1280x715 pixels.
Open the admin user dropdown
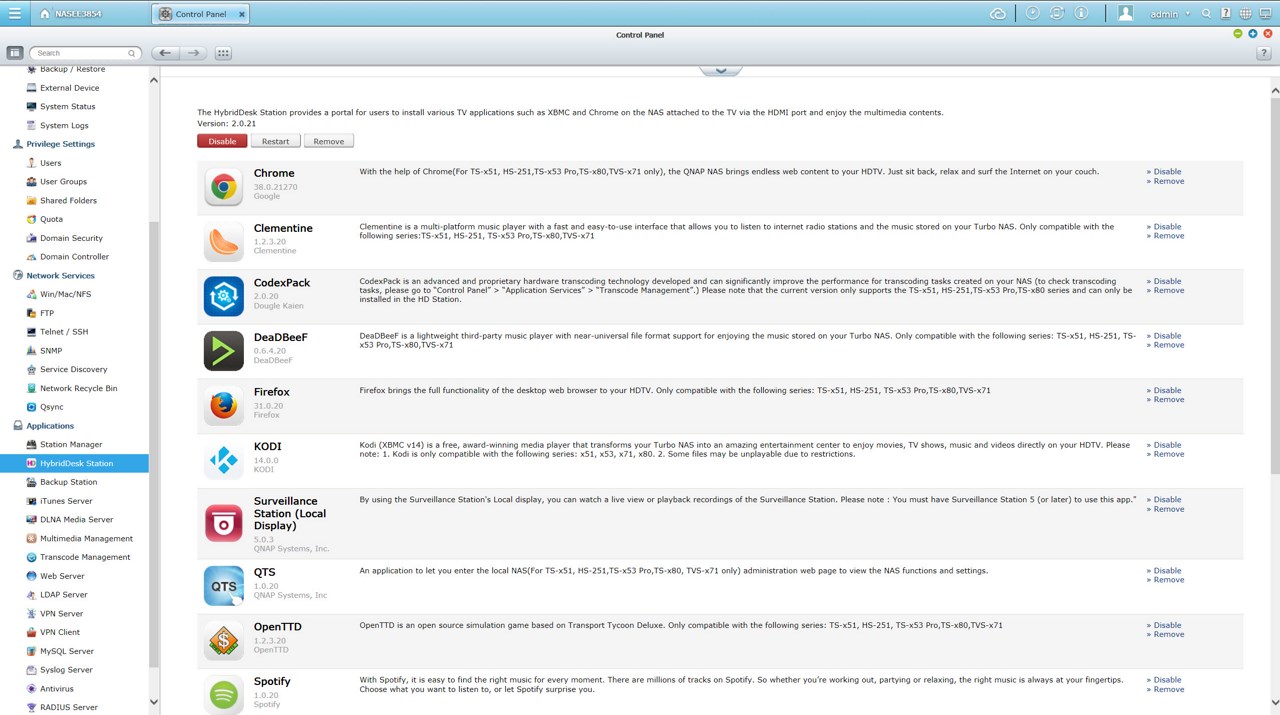(x=1170, y=14)
